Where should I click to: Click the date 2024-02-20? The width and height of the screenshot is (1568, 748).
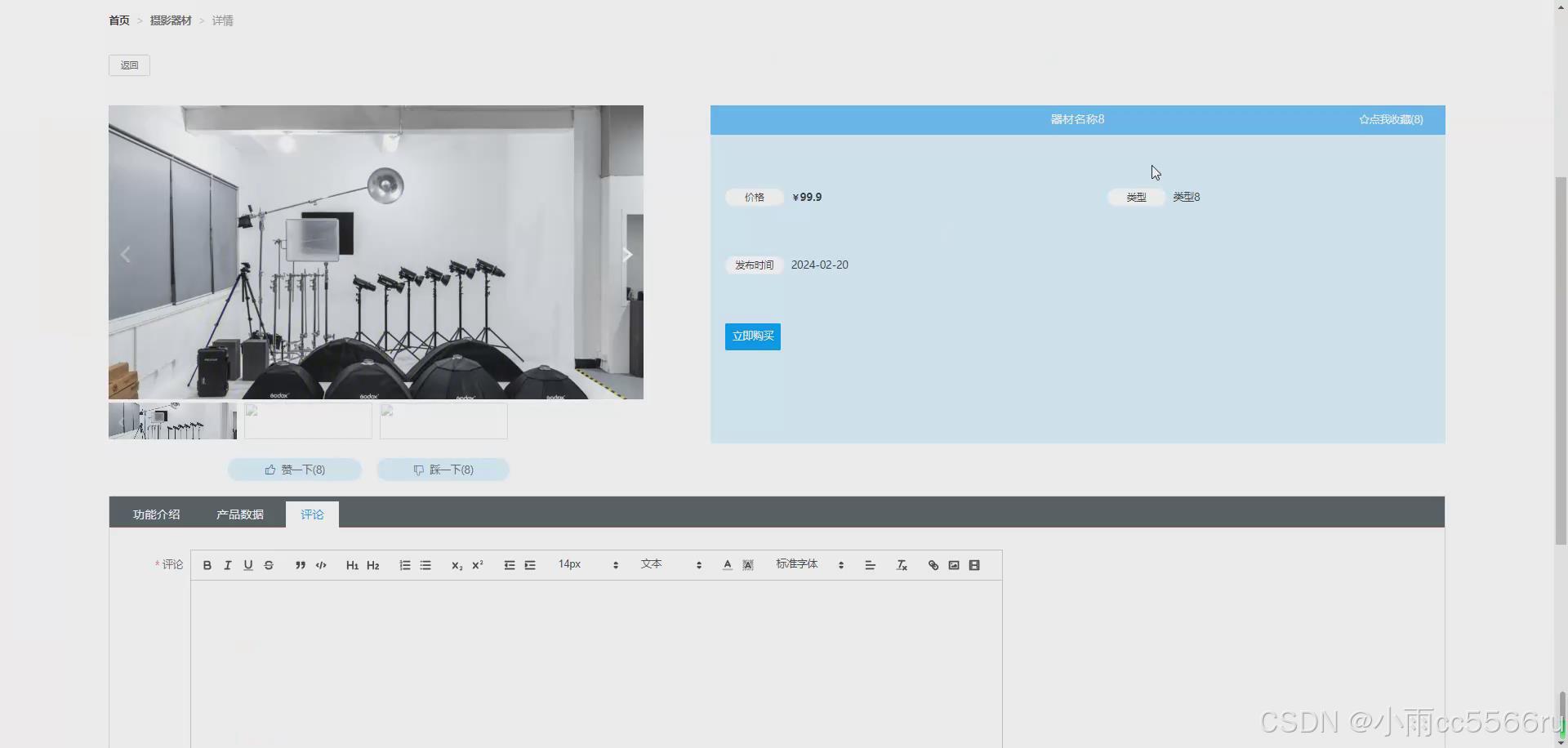click(820, 265)
